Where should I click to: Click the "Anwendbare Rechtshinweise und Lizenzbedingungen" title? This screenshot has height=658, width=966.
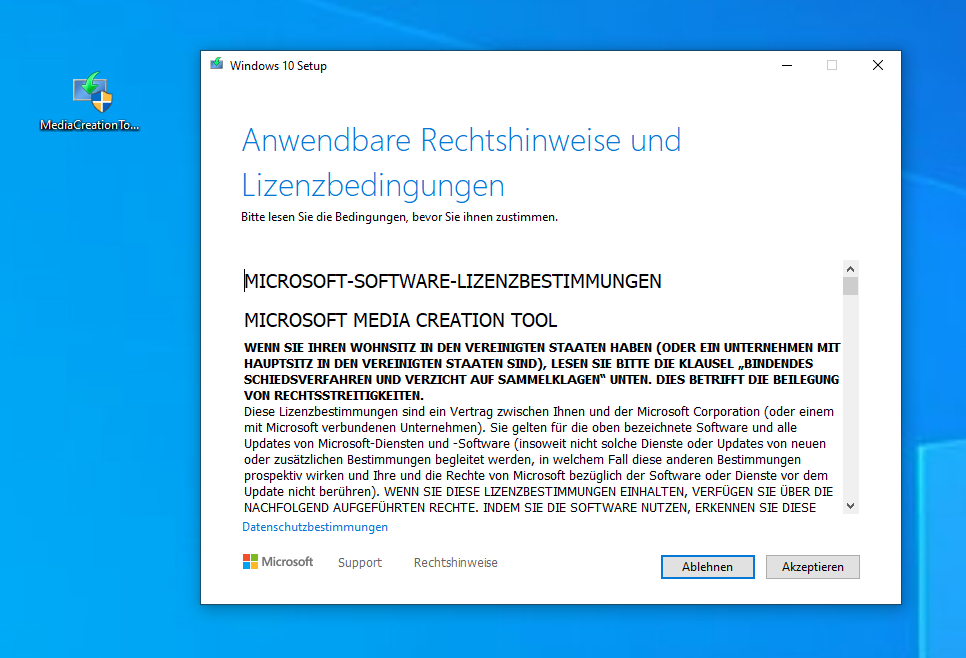click(x=461, y=162)
